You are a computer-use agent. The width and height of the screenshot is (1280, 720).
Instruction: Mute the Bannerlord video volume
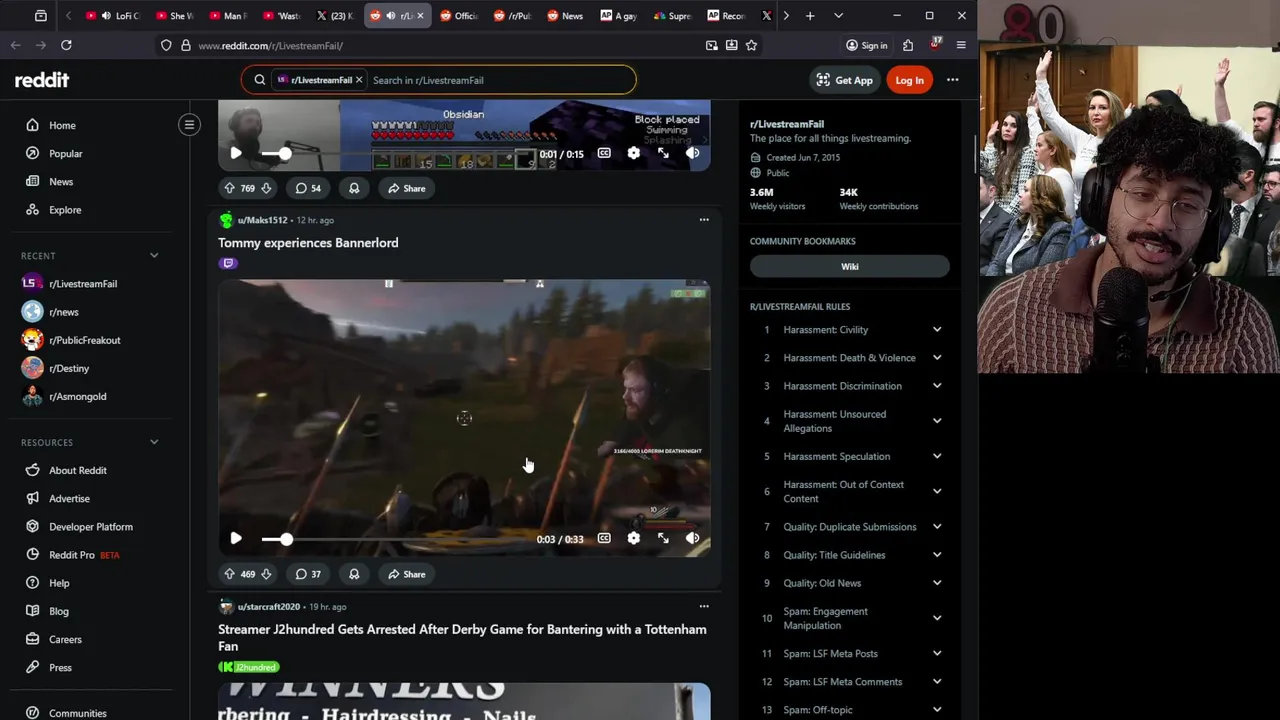point(692,538)
